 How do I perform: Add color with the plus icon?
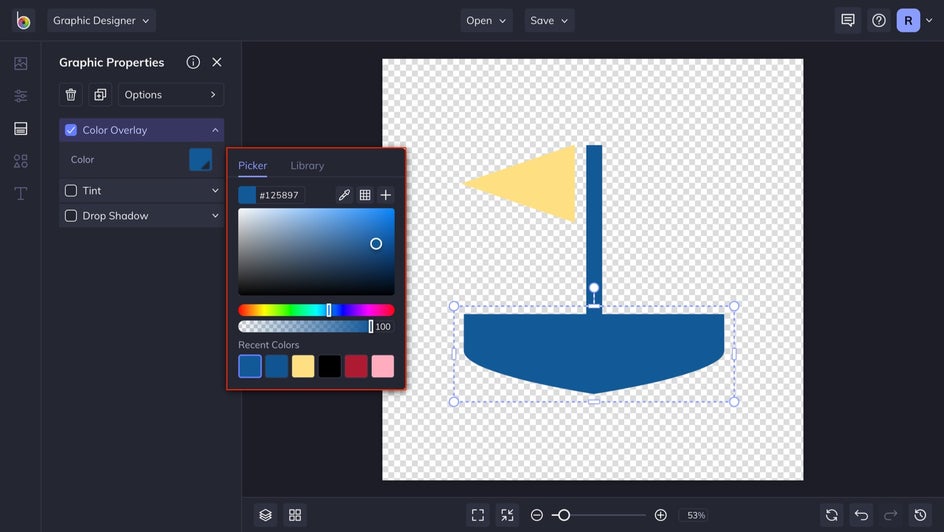click(x=386, y=195)
